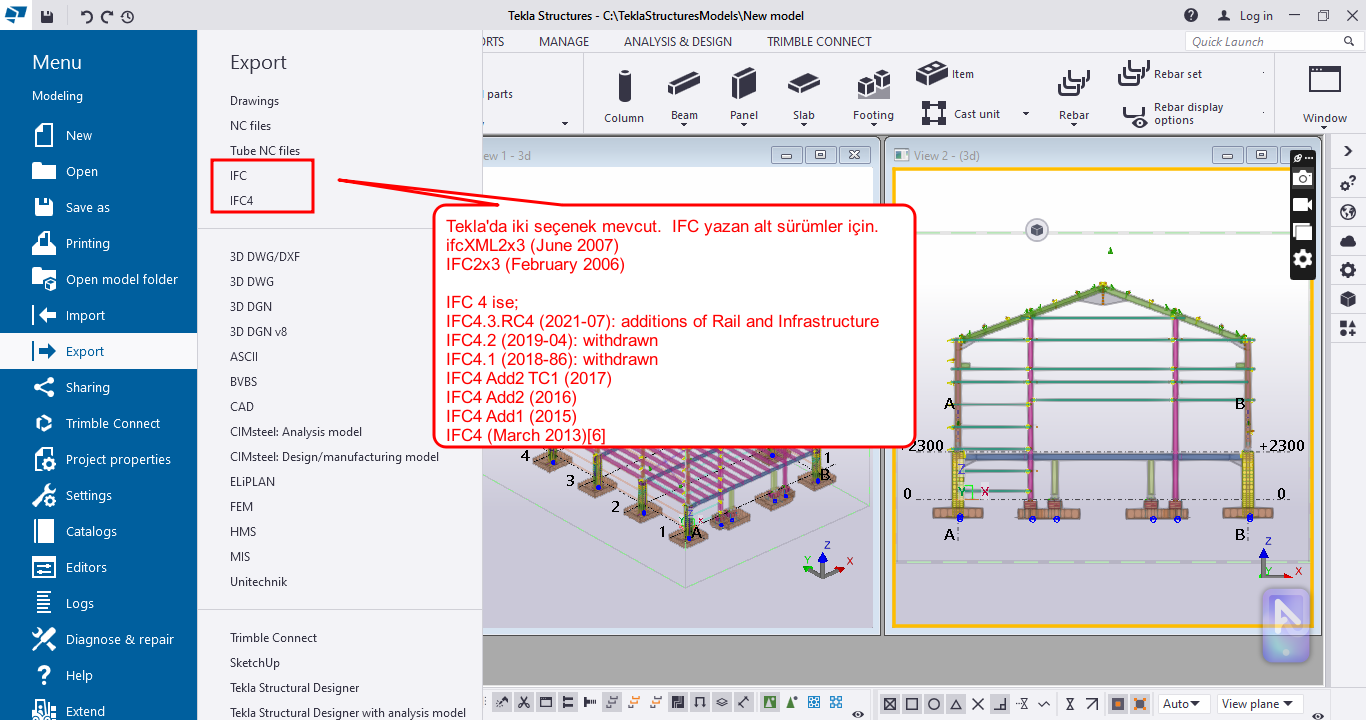
Task: Click the Rebar set tool
Action: coord(1160,73)
